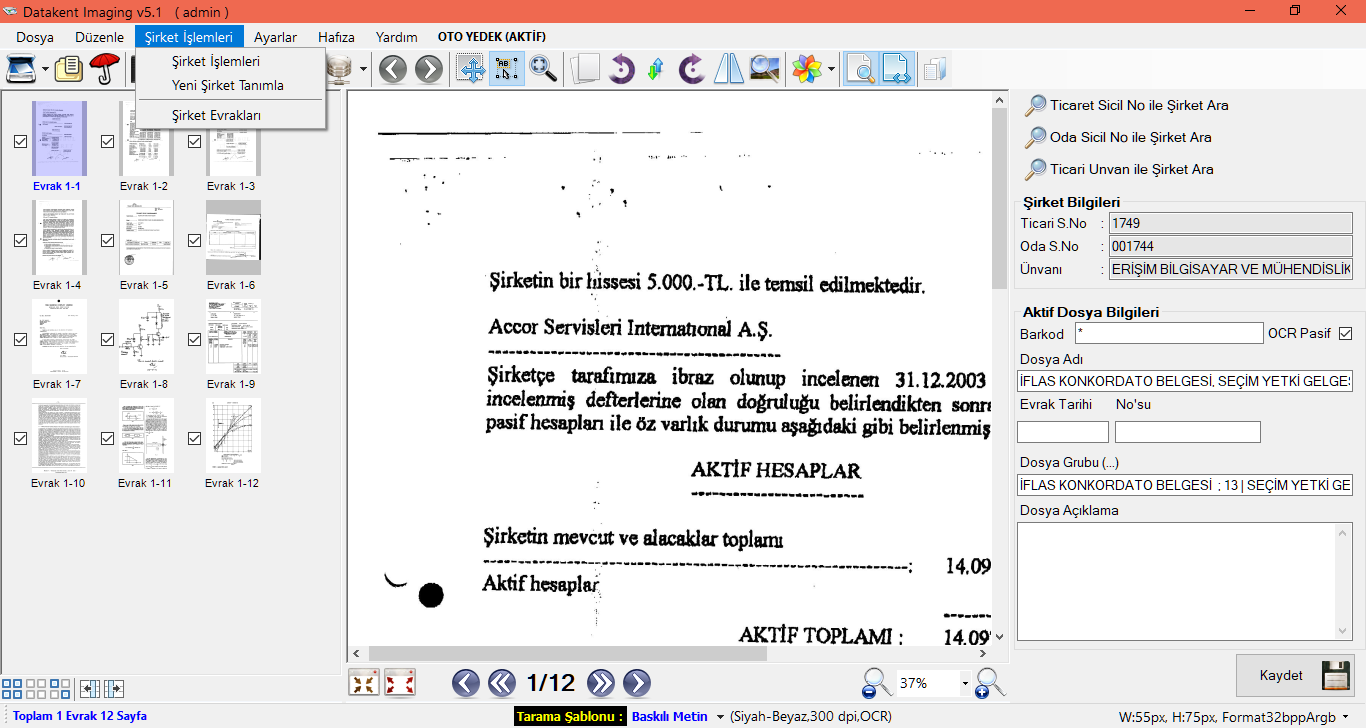Select the pan (four-arrow move) tool
Viewport: 1366px width, 728px height.
pyautogui.click(x=471, y=69)
